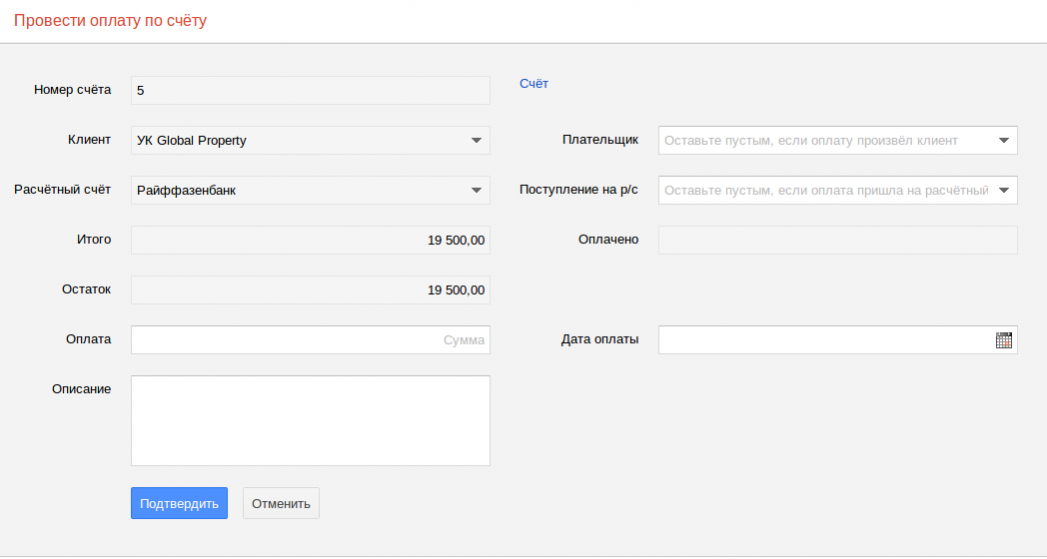The width and height of the screenshot is (1047, 559).
Task: Click into the Дата оплаты field
Action: tap(825, 340)
